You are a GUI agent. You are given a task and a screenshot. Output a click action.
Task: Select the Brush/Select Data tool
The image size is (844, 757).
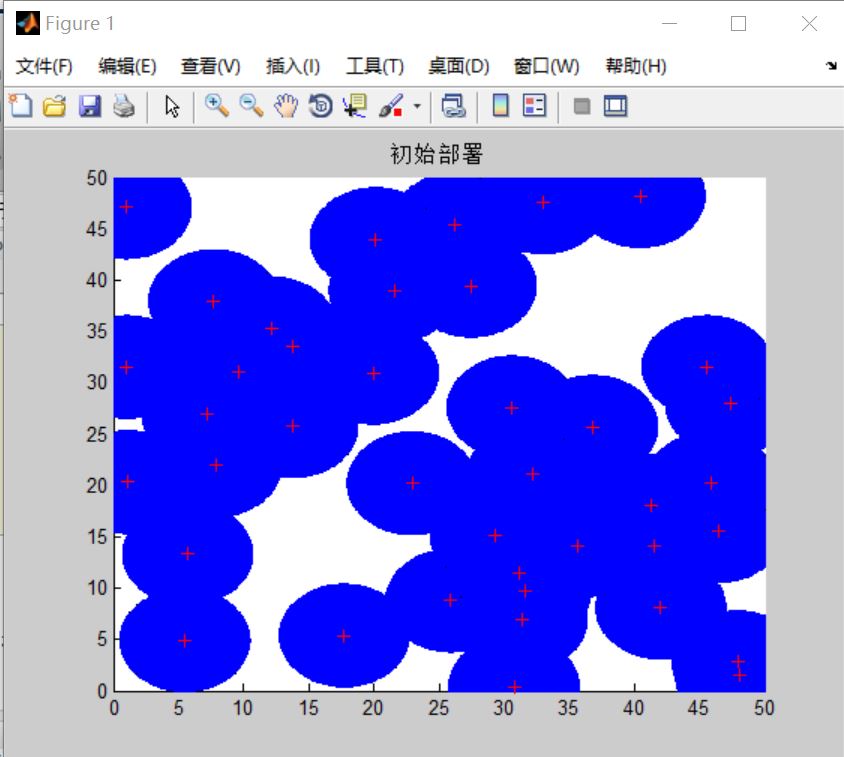(x=391, y=106)
